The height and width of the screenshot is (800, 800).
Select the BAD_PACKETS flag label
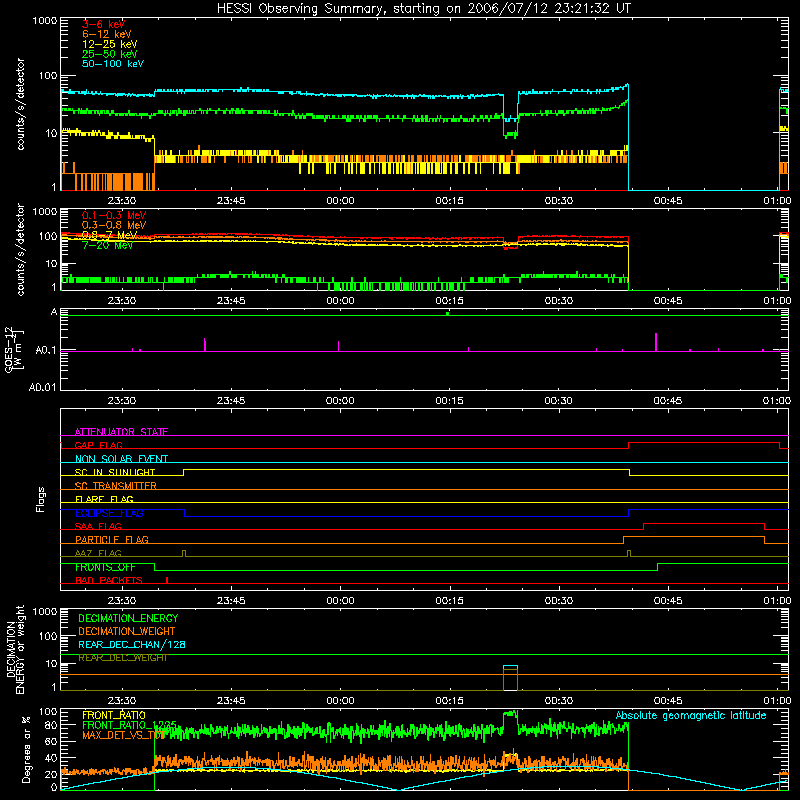109,581
